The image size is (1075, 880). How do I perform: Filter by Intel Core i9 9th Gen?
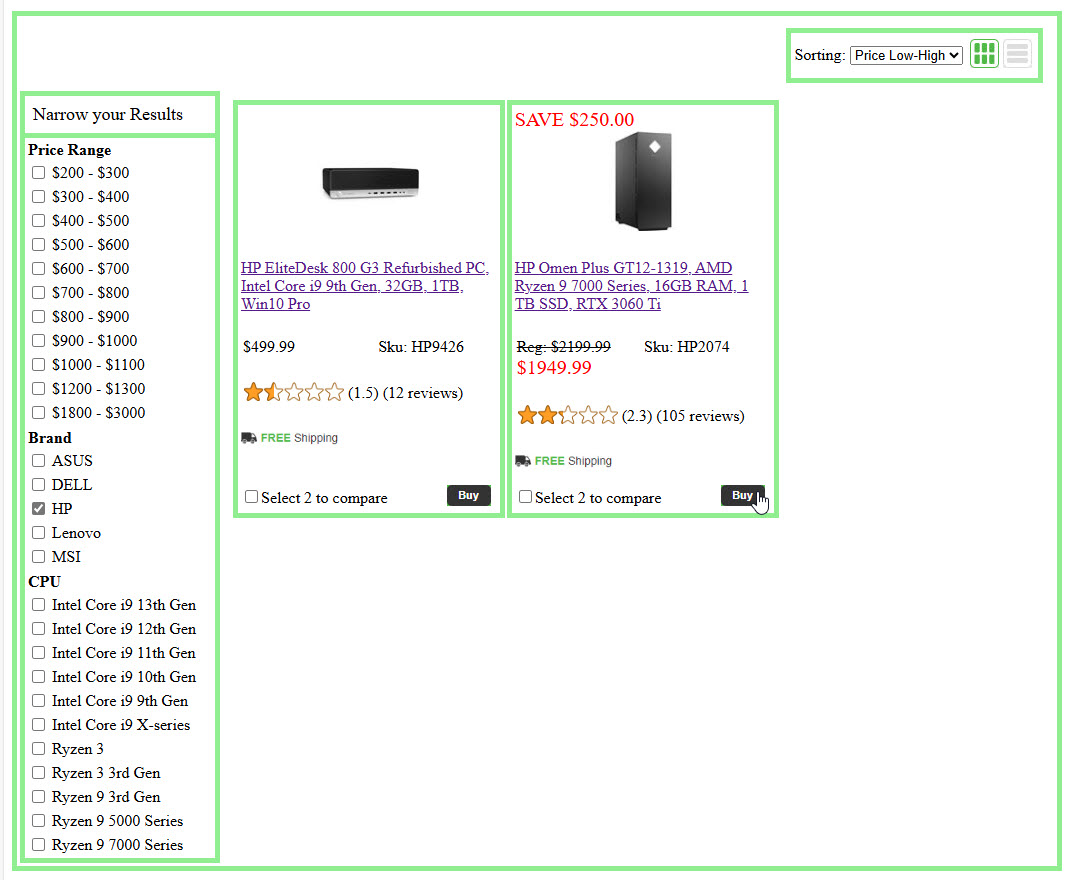point(39,701)
